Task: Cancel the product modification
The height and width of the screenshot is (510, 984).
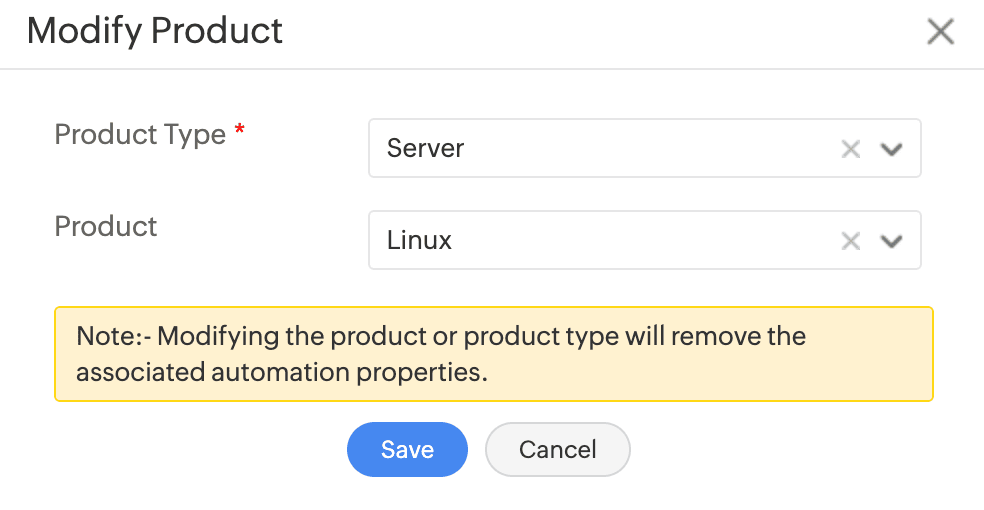Action: pyautogui.click(x=557, y=449)
